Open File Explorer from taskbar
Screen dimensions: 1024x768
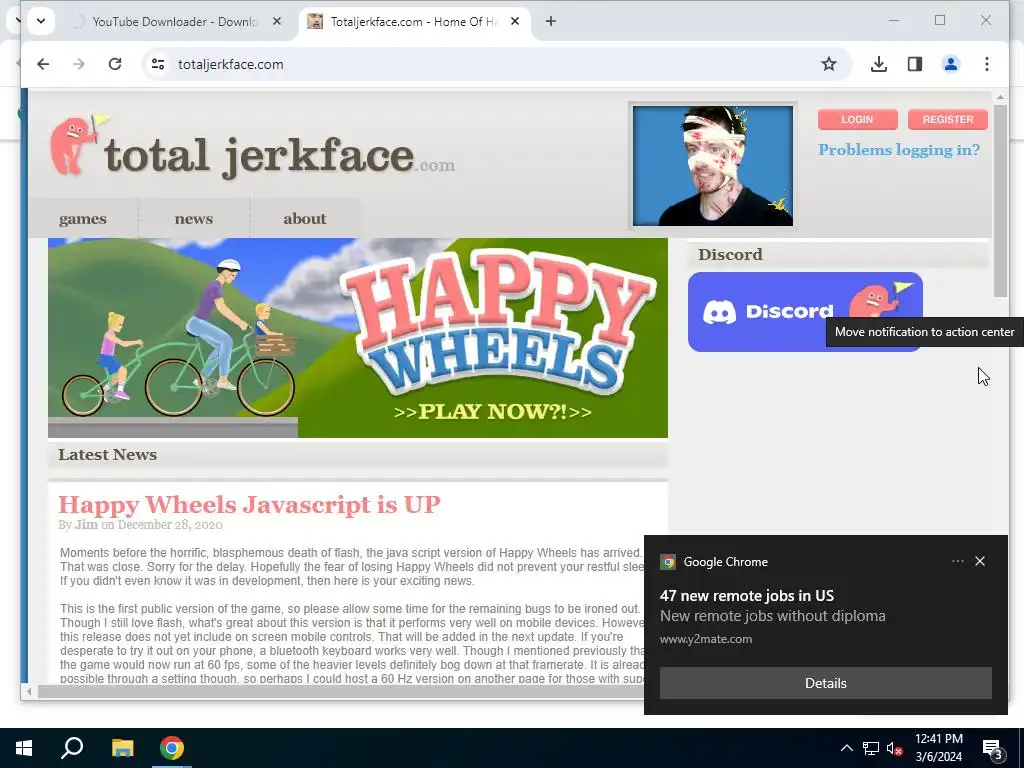tap(122, 748)
